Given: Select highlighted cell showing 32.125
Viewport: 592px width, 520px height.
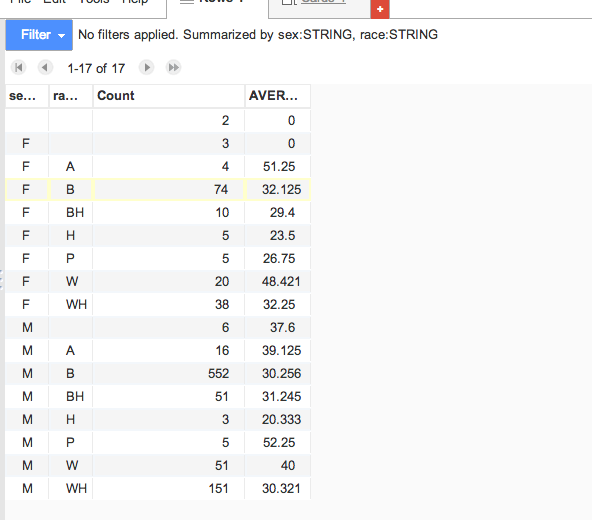Looking at the screenshot, I should (278, 190).
